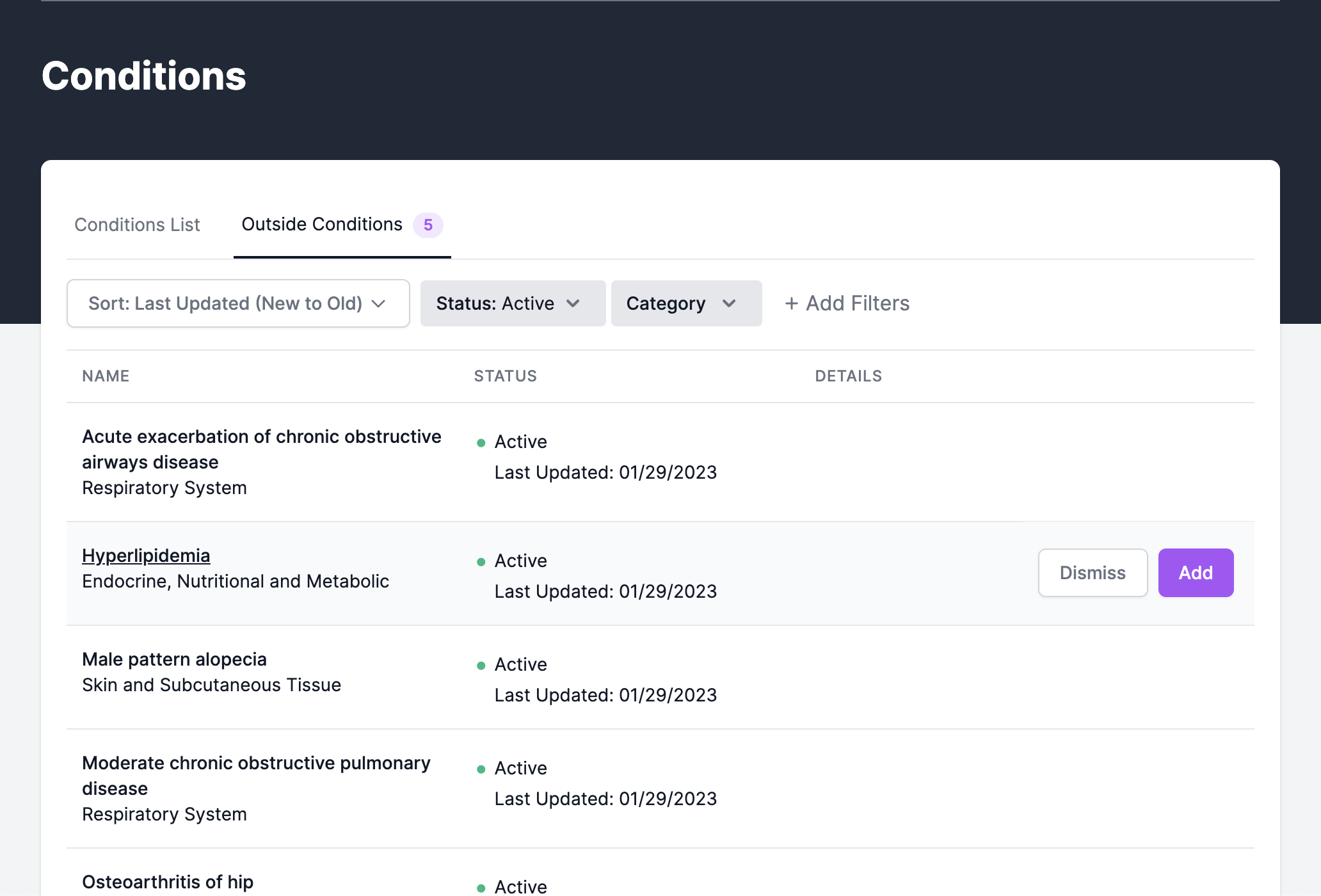Open the Category filter dropdown
This screenshot has width=1321, height=896.
pos(666,303)
